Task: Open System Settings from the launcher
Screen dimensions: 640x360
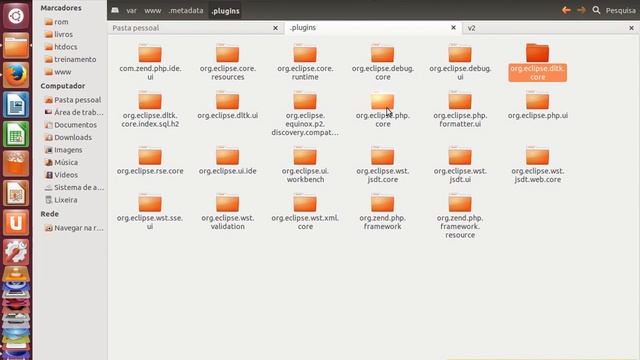Action: point(16,252)
